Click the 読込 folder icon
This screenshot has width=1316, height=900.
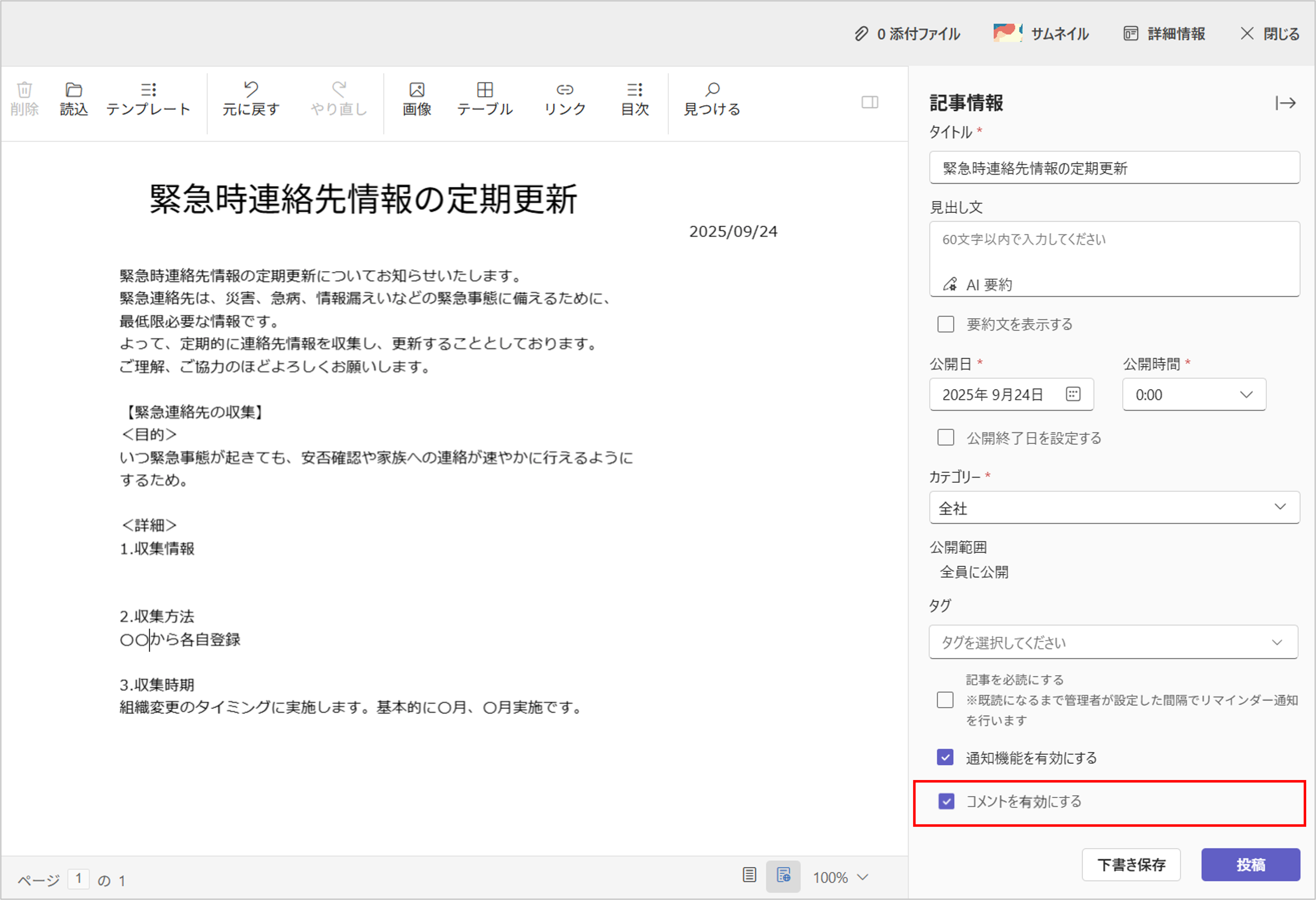pos(73,90)
